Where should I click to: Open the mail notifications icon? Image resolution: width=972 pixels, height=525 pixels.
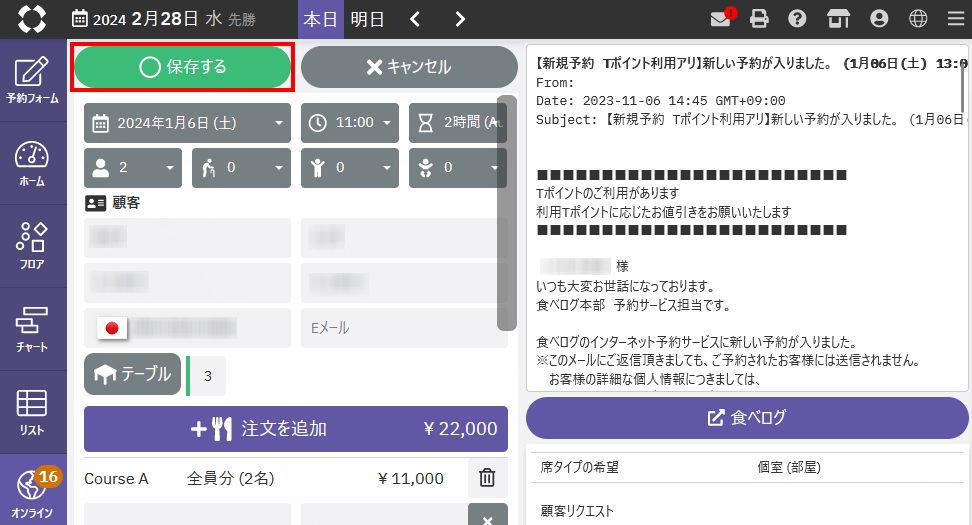720,19
